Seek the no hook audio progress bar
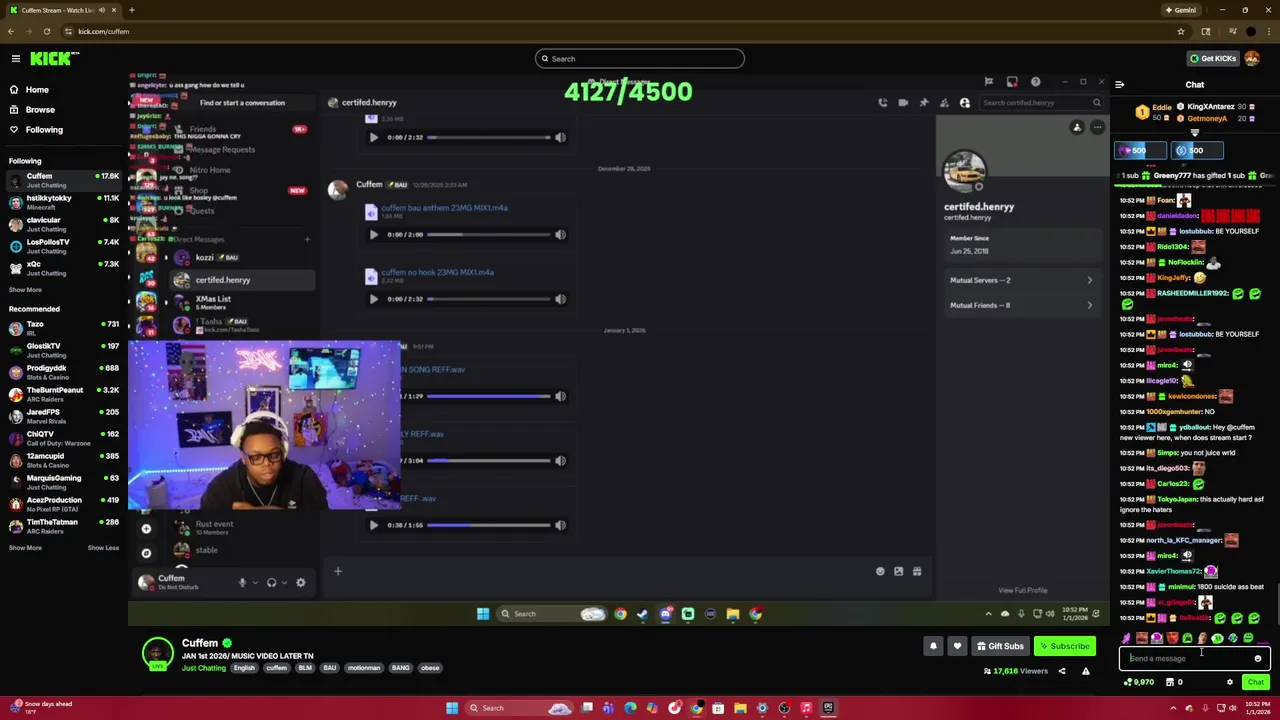Image resolution: width=1280 pixels, height=720 pixels. click(x=489, y=299)
